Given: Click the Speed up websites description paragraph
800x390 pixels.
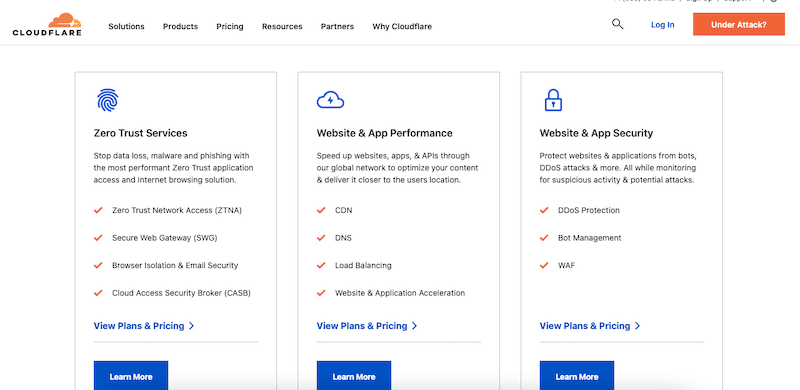Looking at the screenshot, I should click(x=397, y=168).
